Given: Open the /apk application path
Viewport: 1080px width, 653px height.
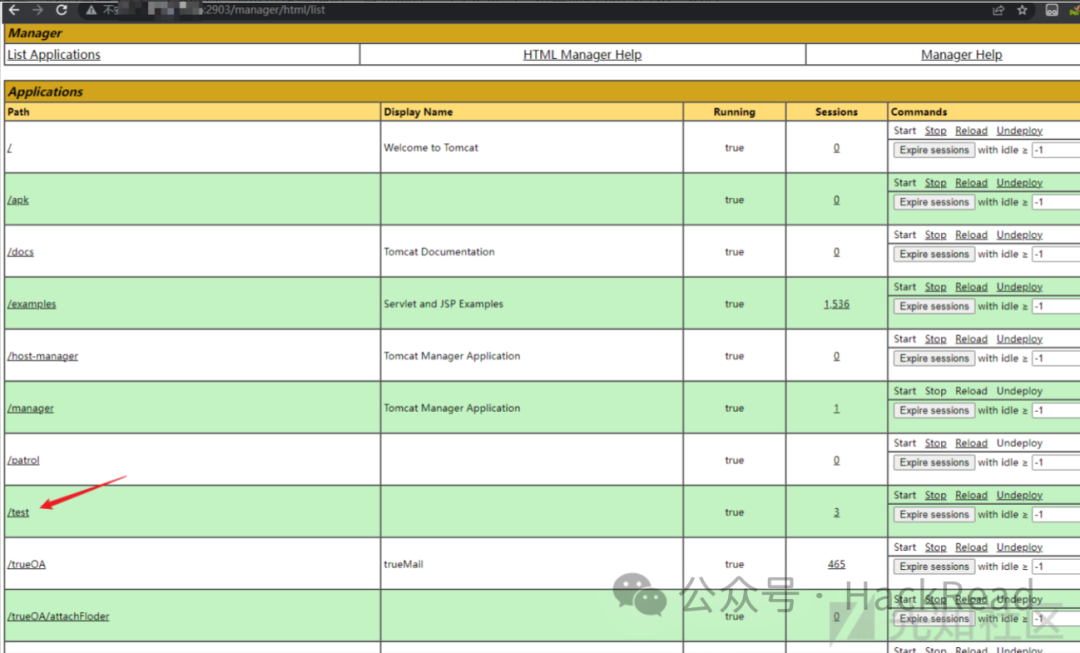Looking at the screenshot, I should 18,200.
